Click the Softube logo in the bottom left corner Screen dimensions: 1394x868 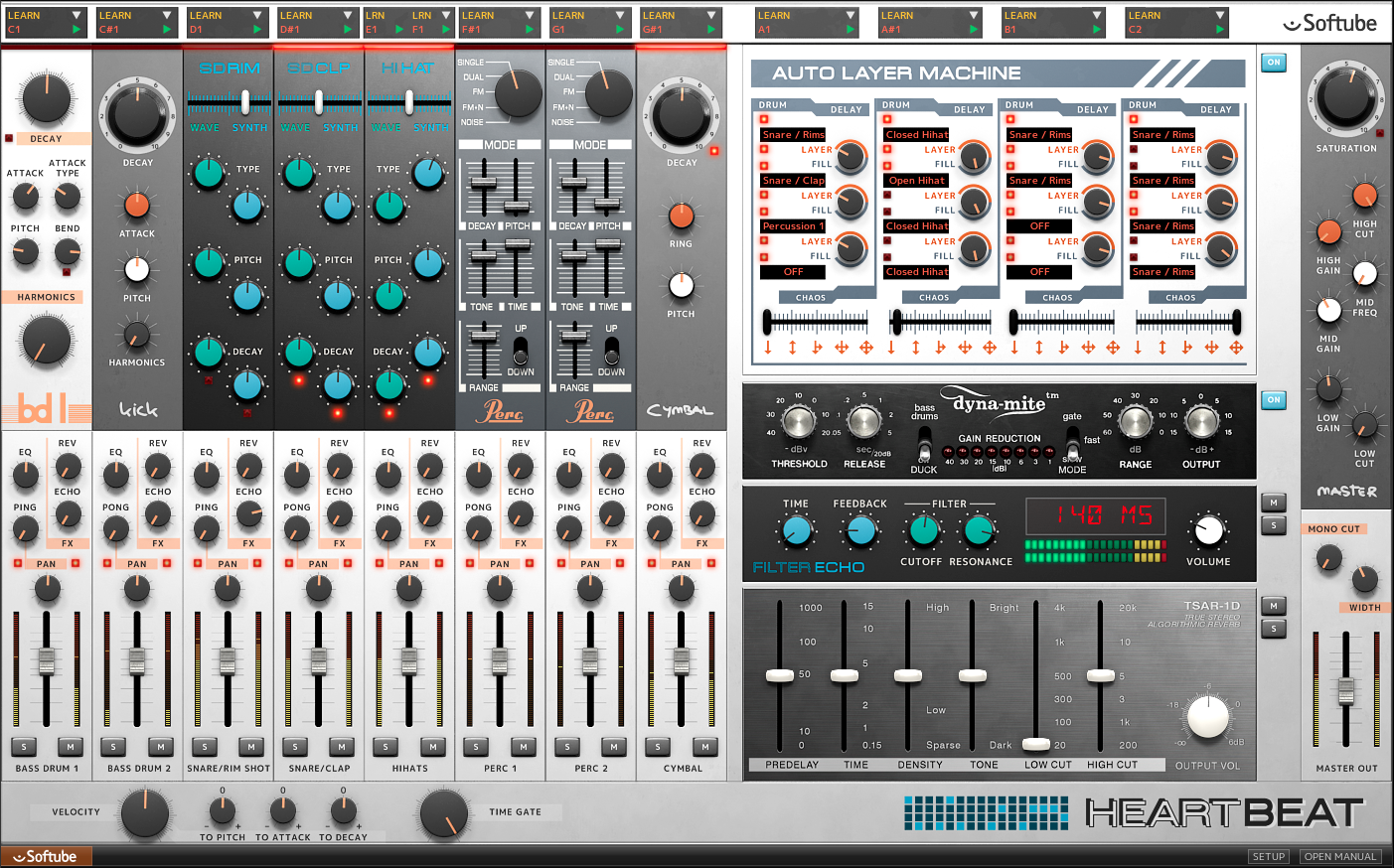click(45, 855)
